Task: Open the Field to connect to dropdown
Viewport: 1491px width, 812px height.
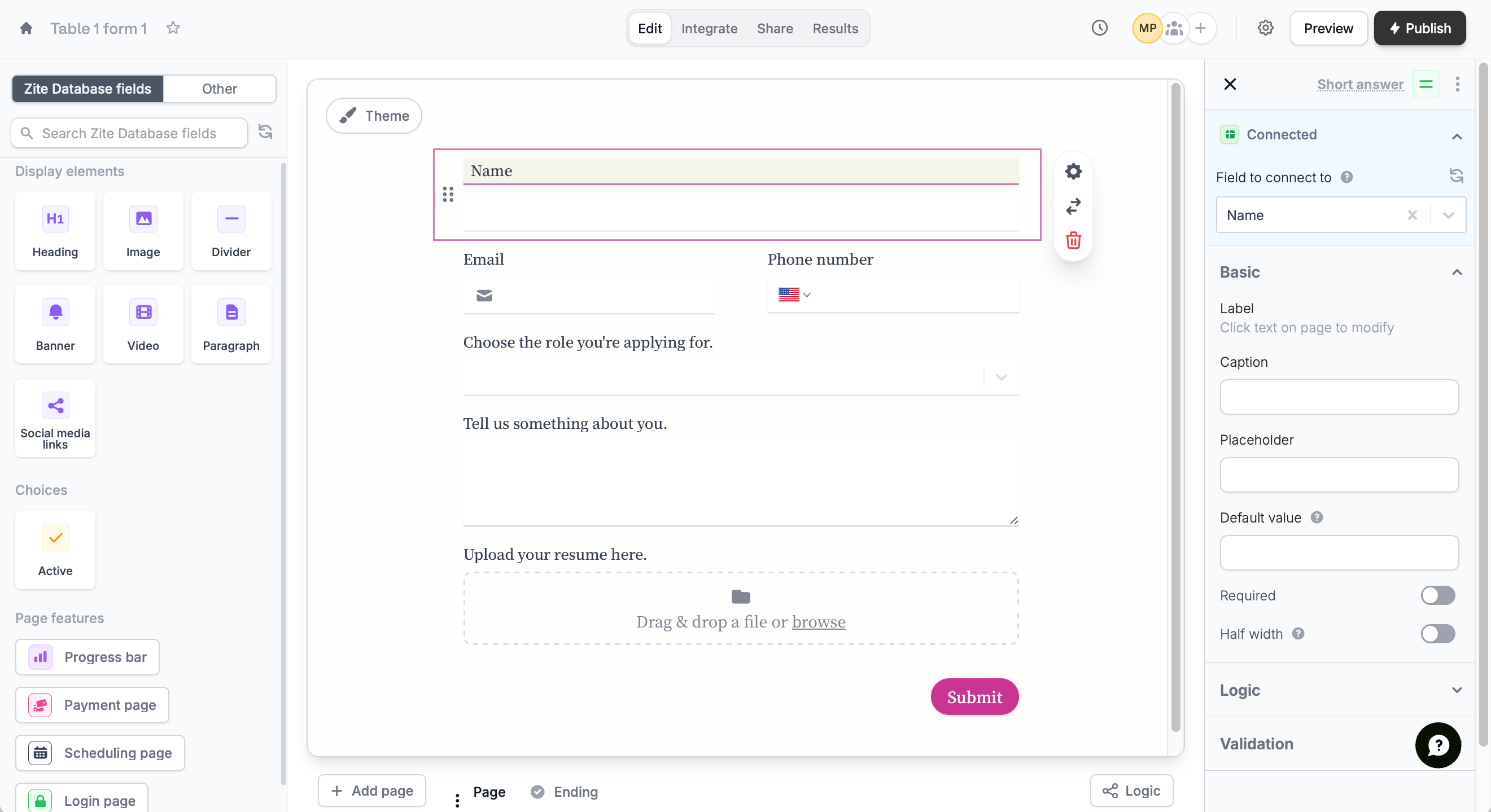Action: [x=1448, y=215]
